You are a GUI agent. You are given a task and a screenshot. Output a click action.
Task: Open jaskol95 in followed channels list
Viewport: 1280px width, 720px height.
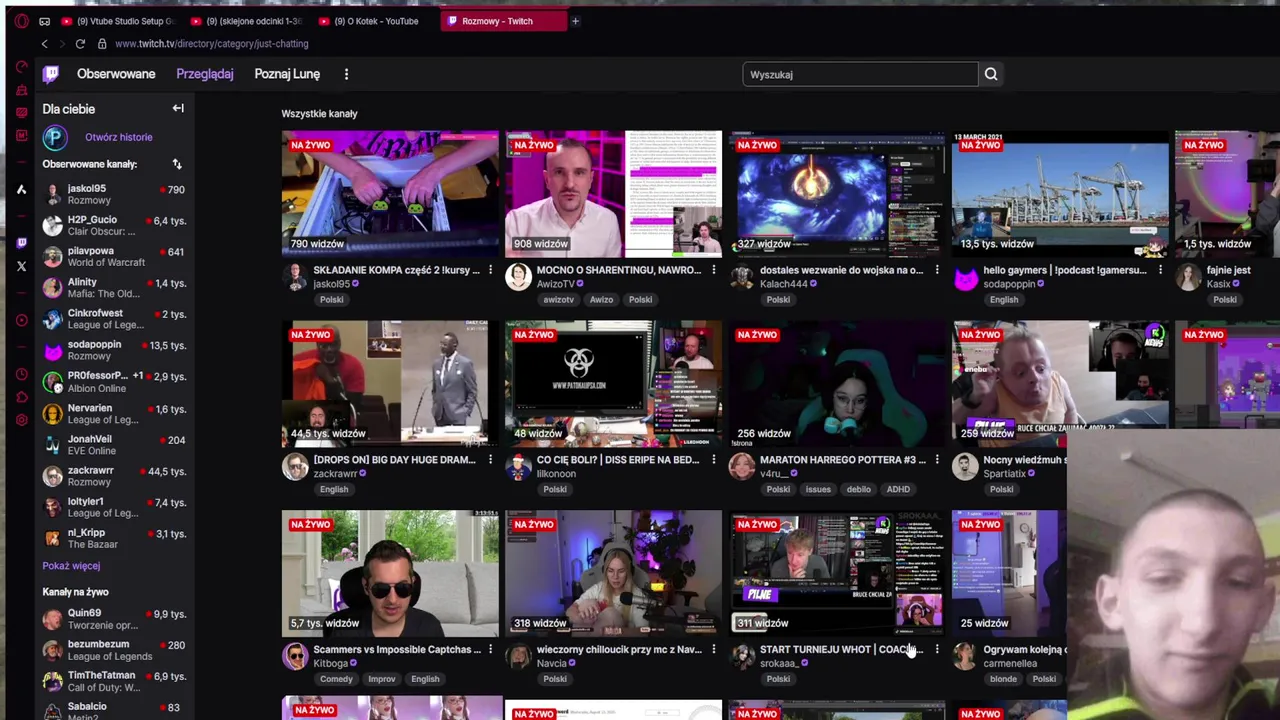(114, 194)
